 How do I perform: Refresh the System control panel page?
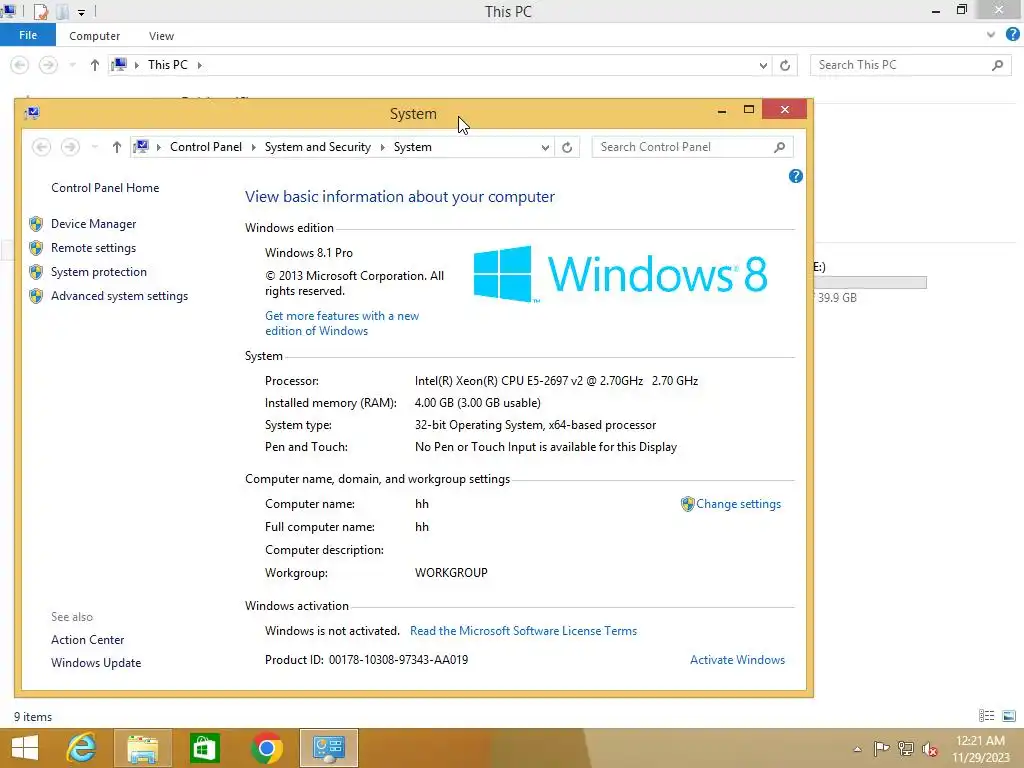click(567, 148)
